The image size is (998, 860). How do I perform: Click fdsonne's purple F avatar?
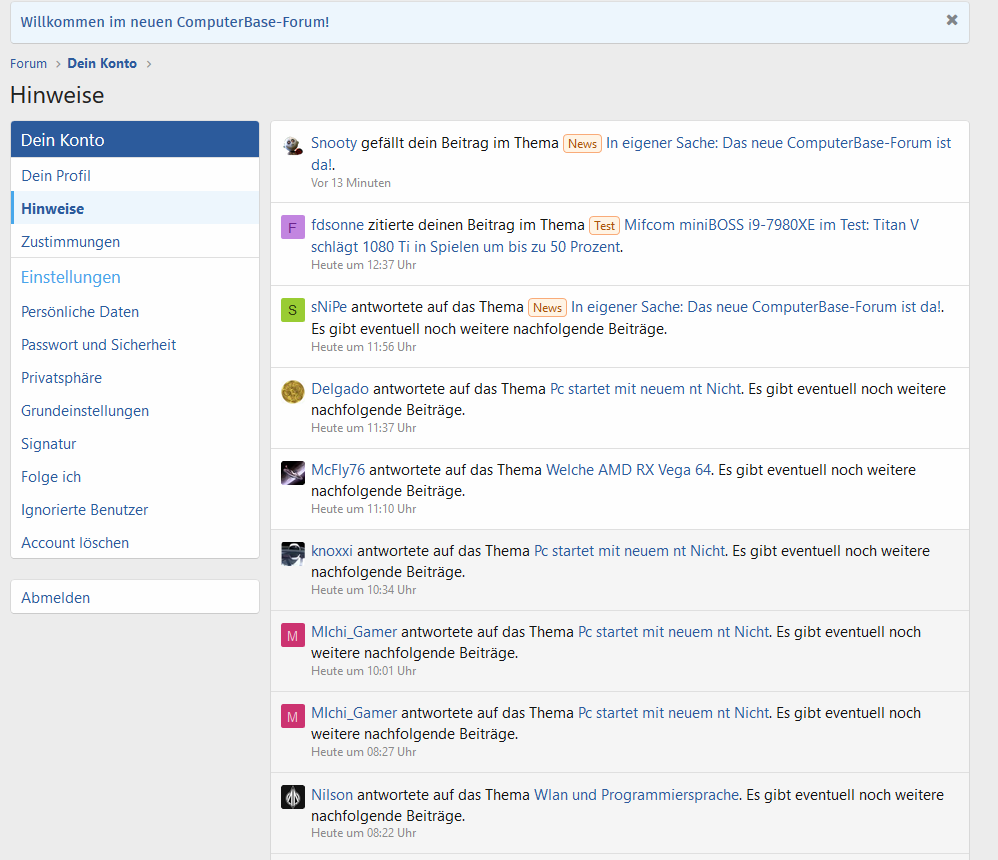[x=293, y=227]
